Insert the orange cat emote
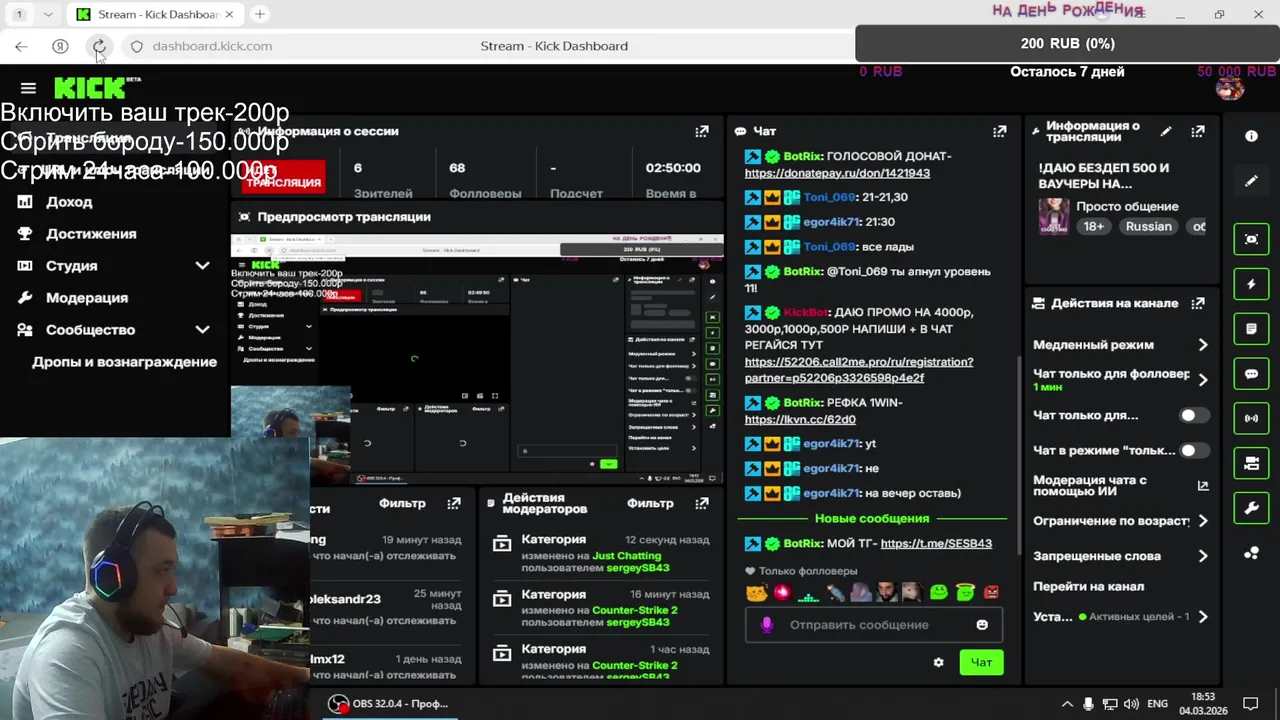This screenshot has height=720, width=1280. tap(756, 592)
